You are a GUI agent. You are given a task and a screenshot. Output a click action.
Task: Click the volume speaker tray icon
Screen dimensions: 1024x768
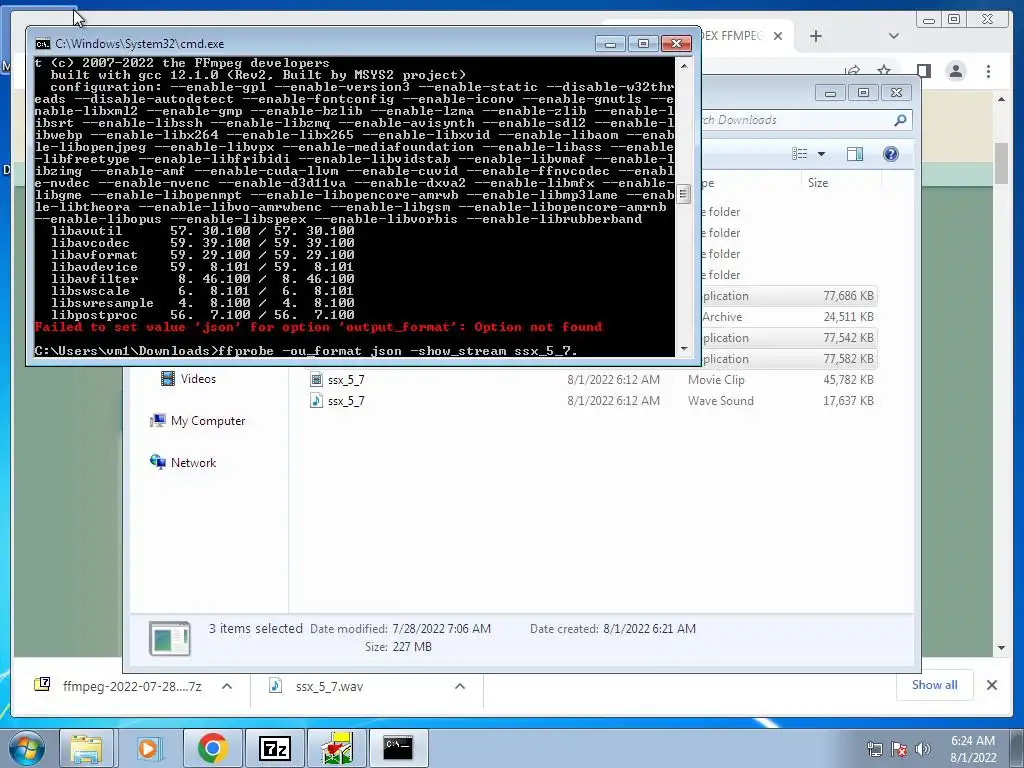923,749
